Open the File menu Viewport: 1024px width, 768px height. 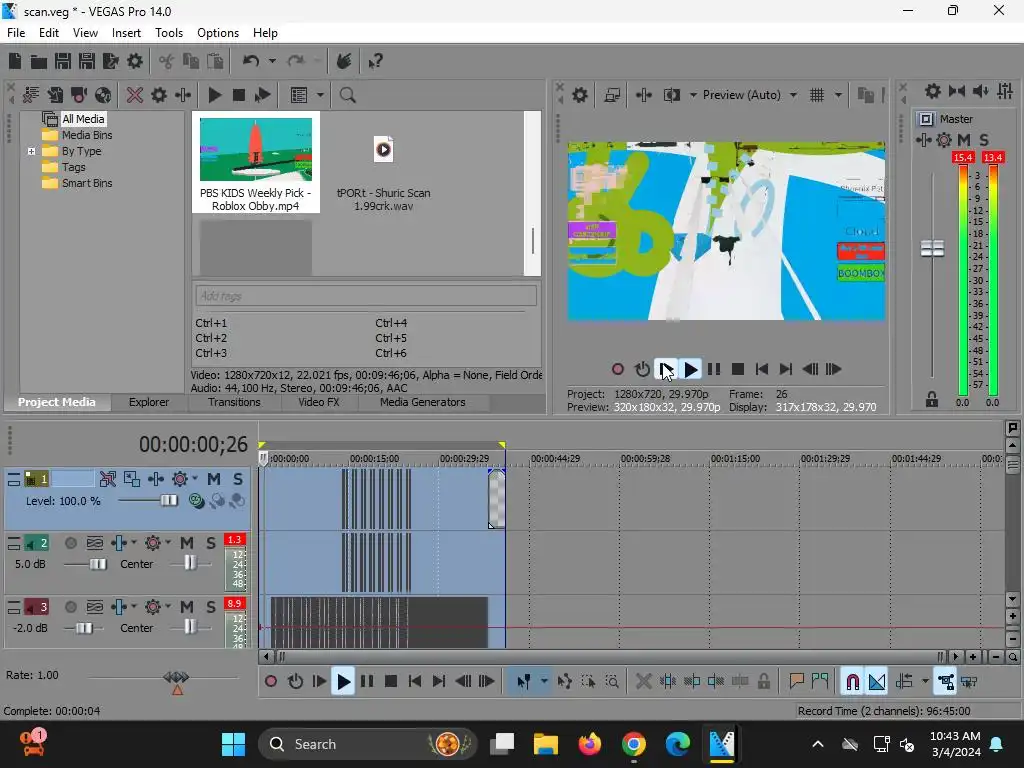[16, 33]
